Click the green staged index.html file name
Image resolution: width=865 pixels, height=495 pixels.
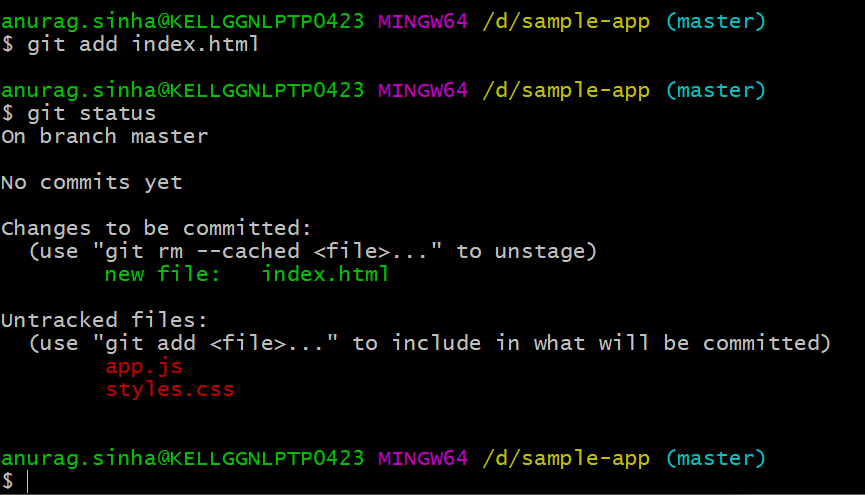[325, 274]
